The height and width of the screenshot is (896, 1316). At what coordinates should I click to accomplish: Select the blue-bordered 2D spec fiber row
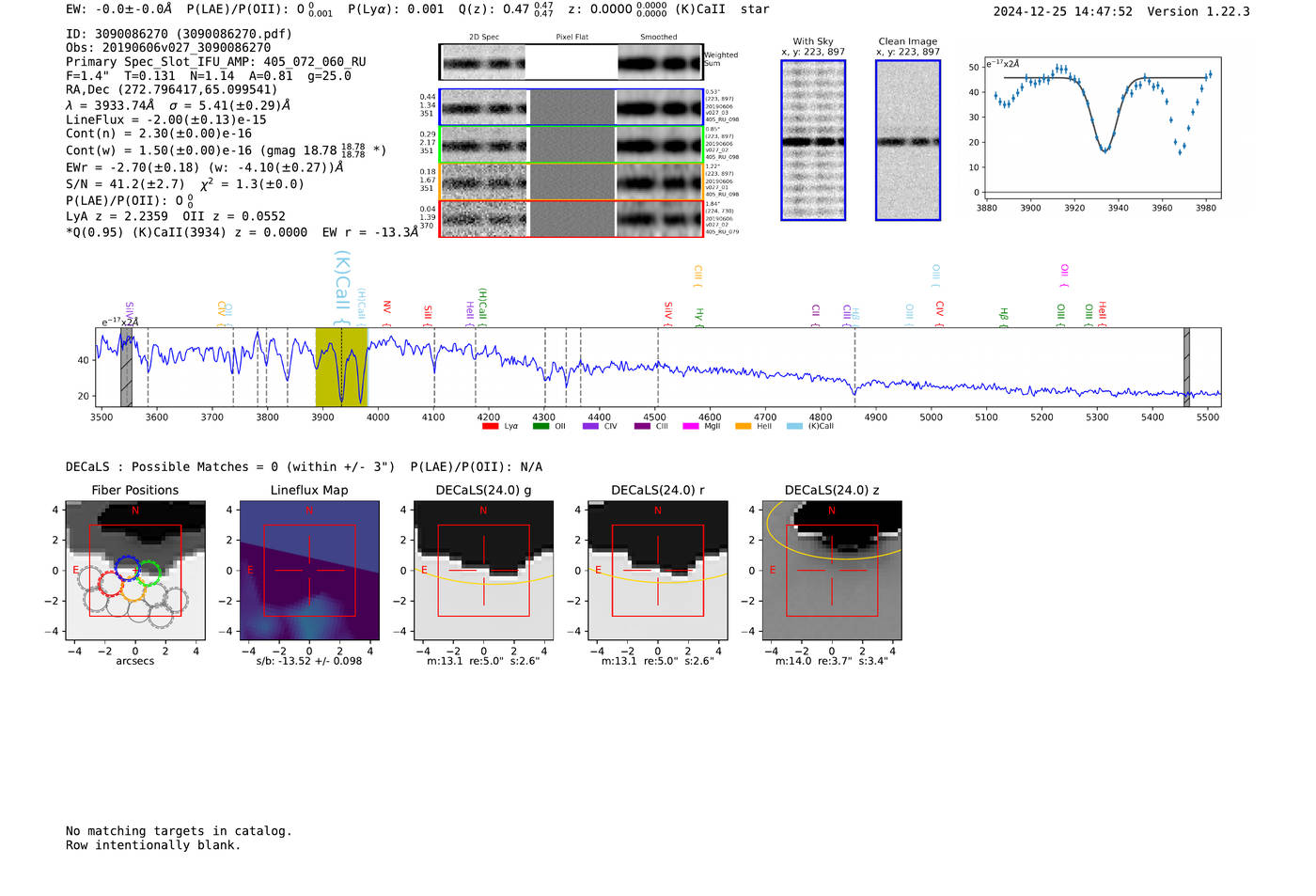coord(571,108)
